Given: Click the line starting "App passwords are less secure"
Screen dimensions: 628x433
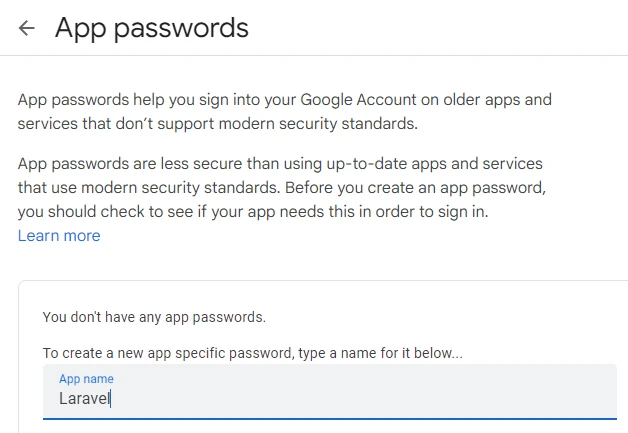Looking at the screenshot, I should tap(280, 163).
